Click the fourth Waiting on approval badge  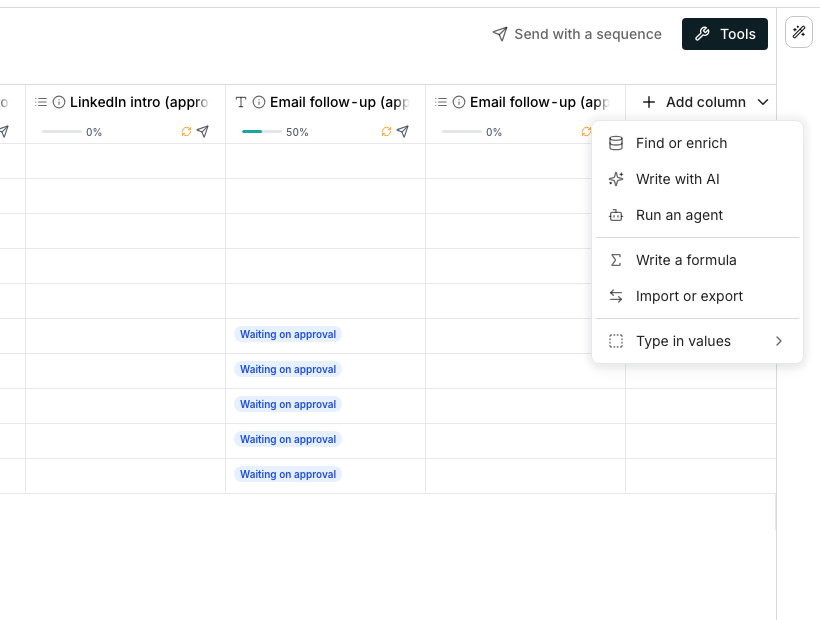288,439
